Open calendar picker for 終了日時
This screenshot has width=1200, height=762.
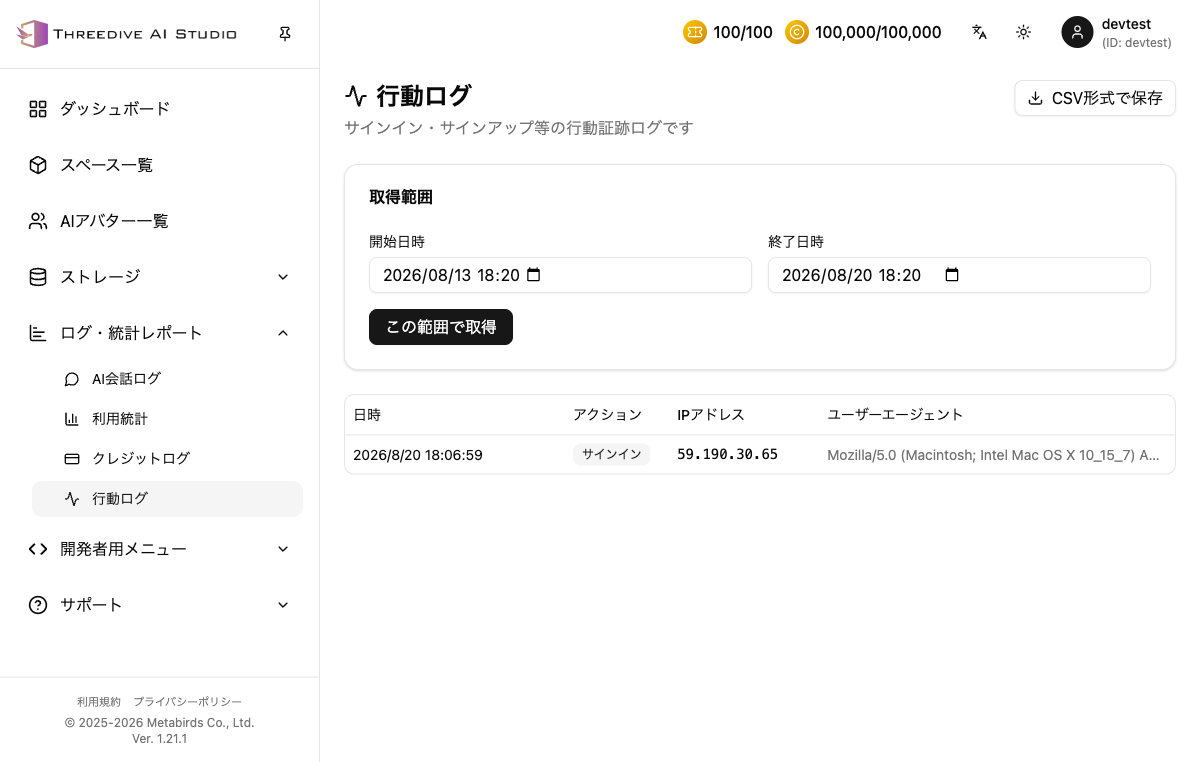click(x=952, y=275)
